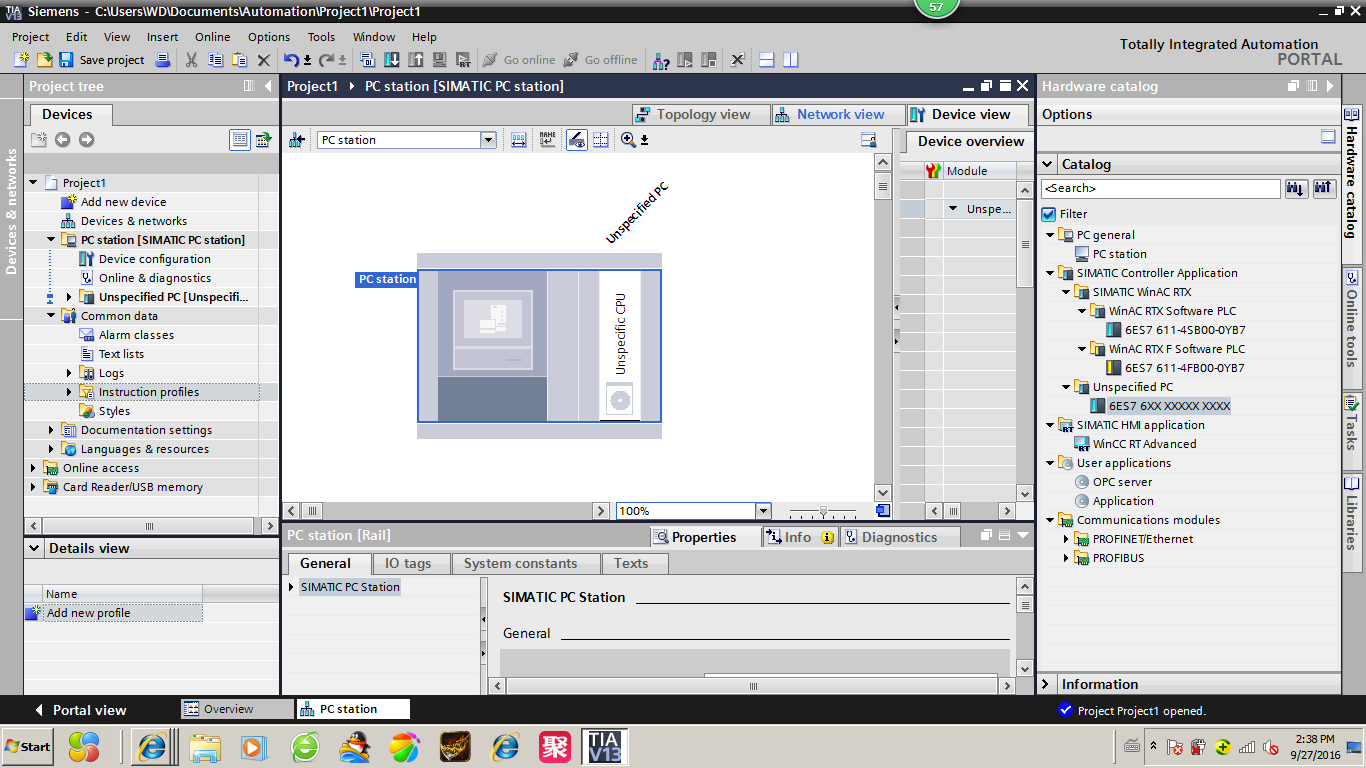The width and height of the screenshot is (1366, 768).
Task: Open accessible devices icon in toolbar
Action: point(661,60)
